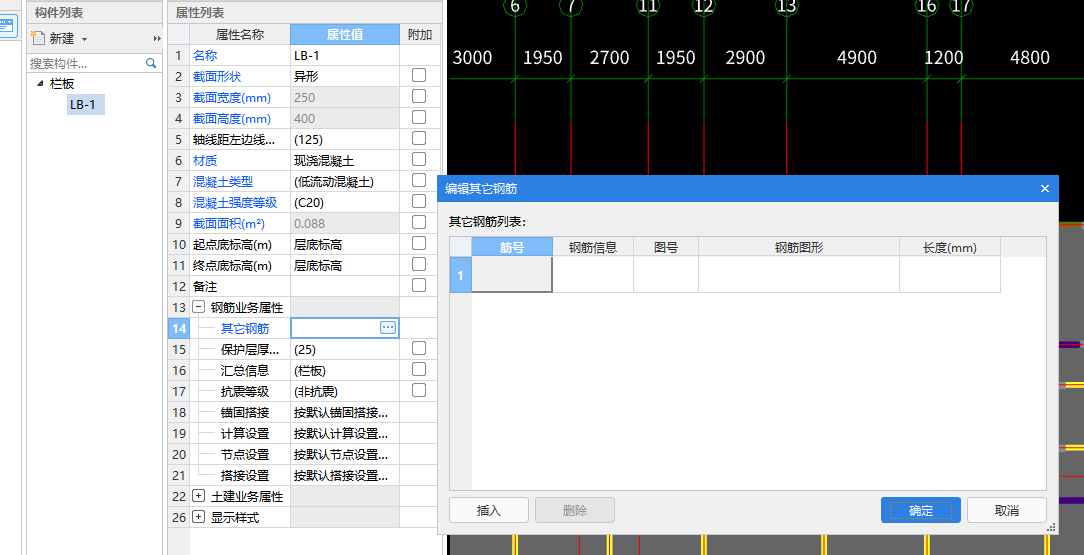Expand the 土建业务属性 group

tap(198, 496)
